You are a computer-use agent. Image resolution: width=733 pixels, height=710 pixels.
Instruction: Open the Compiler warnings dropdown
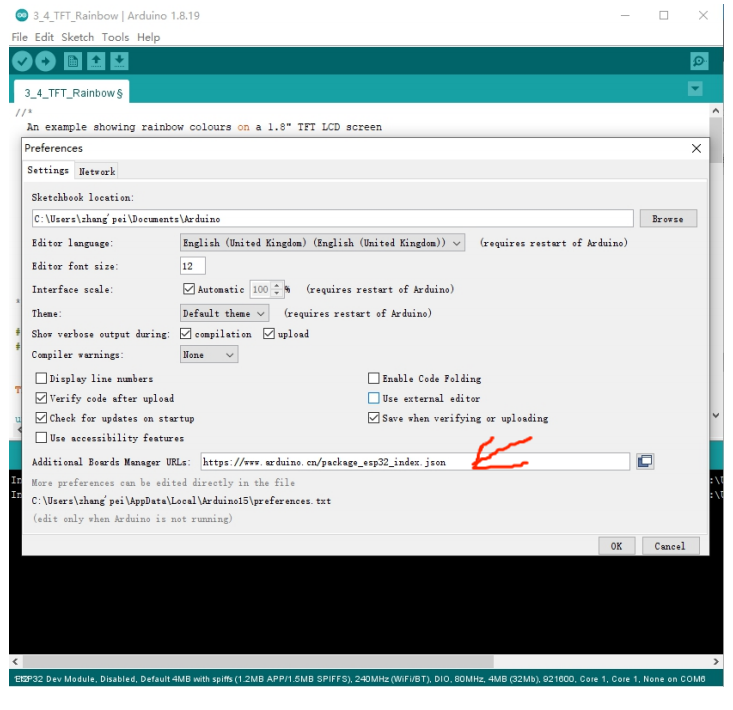tap(208, 355)
